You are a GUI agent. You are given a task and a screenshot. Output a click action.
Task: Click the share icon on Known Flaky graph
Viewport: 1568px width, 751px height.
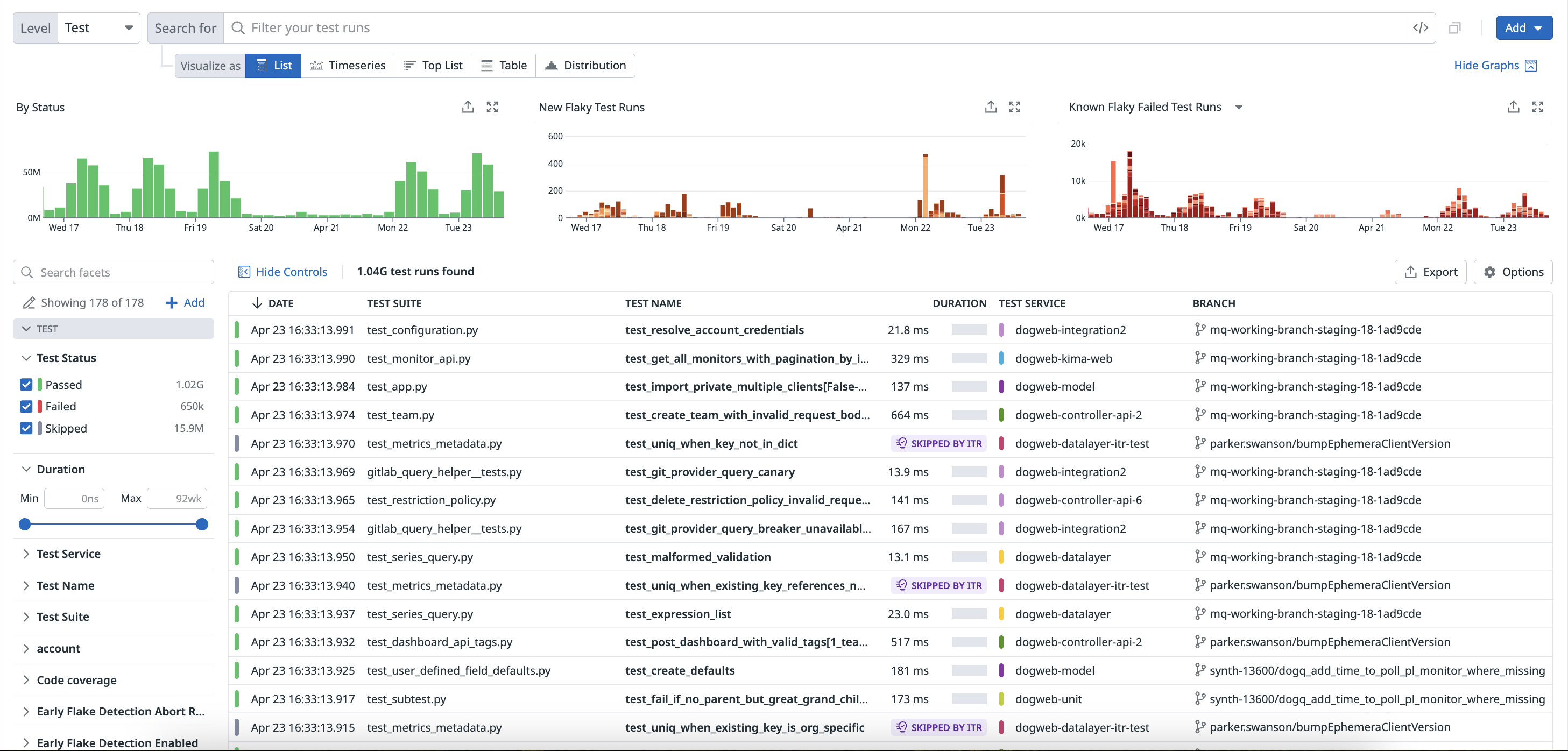[1513, 107]
